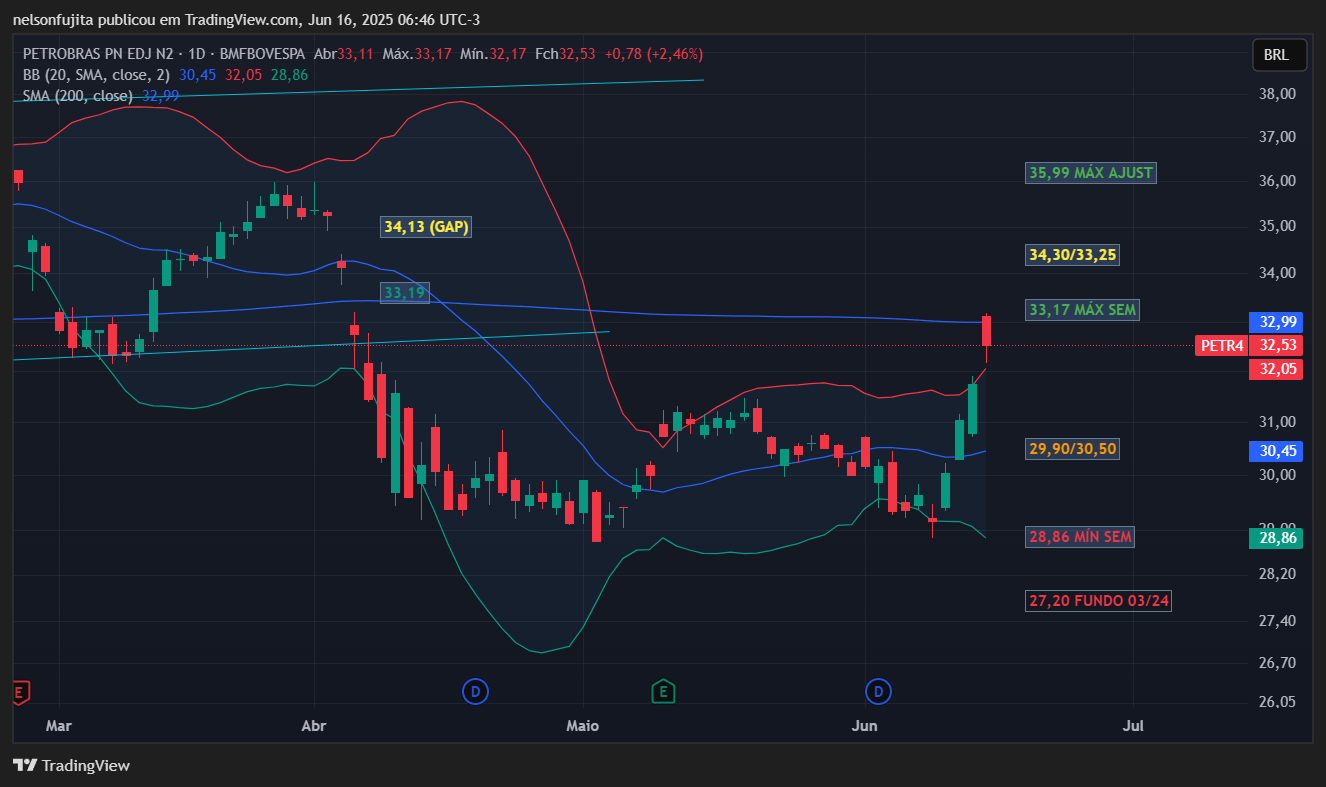Click the blue dividend D marker in April
The image size is (1326, 787).
[x=476, y=691]
